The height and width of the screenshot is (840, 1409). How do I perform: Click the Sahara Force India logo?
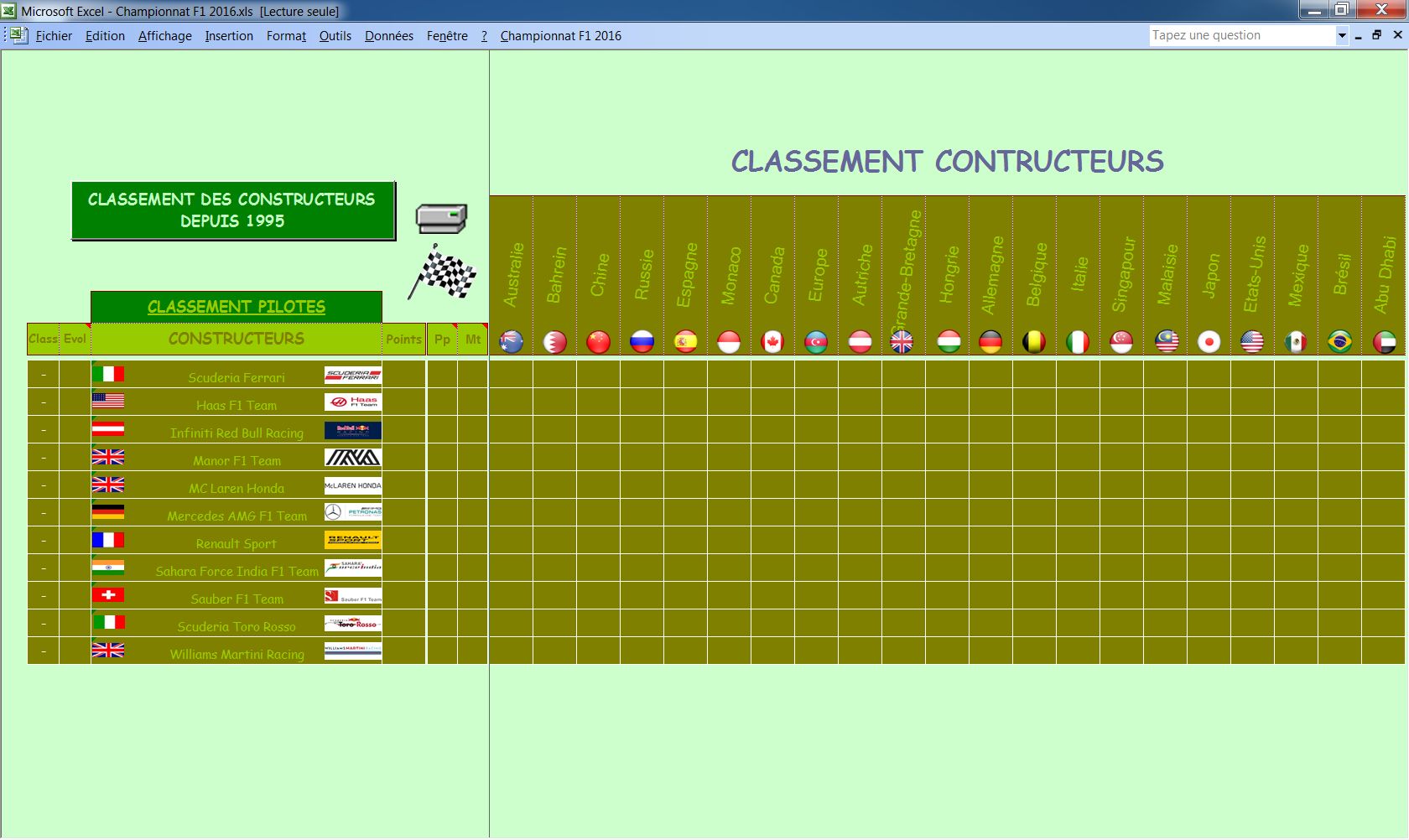click(x=353, y=568)
